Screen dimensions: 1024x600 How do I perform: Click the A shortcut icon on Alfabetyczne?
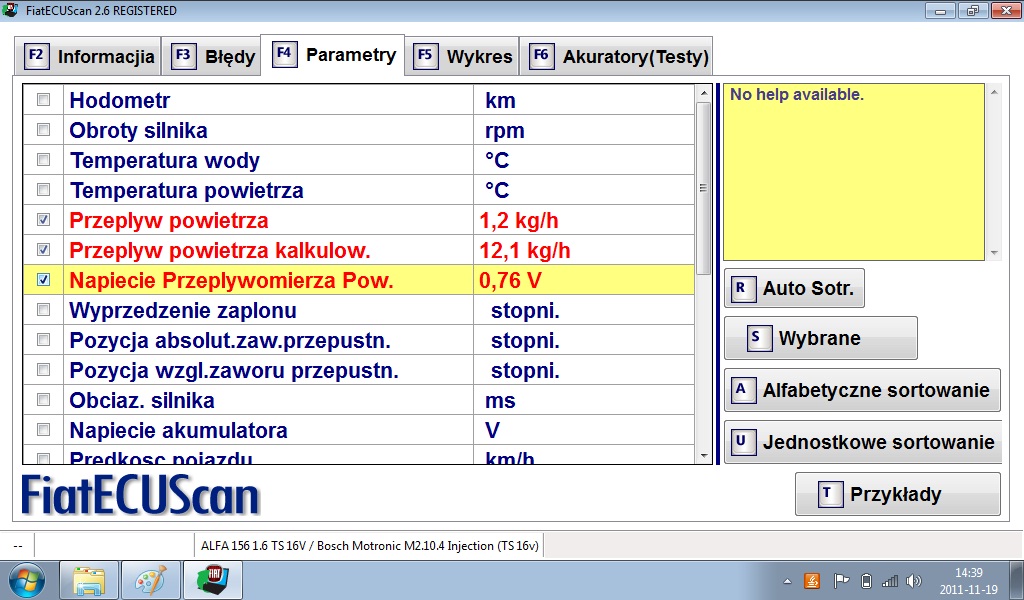pos(743,390)
